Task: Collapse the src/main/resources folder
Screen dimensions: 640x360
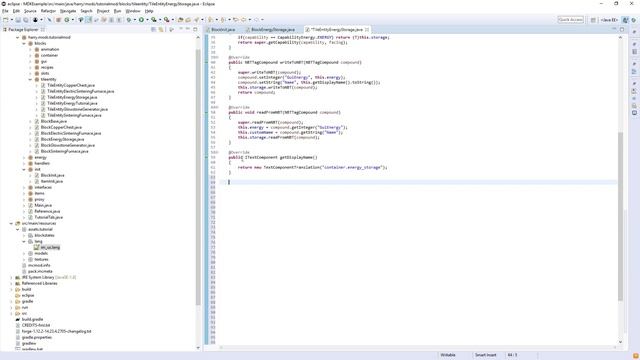Action: point(11,223)
